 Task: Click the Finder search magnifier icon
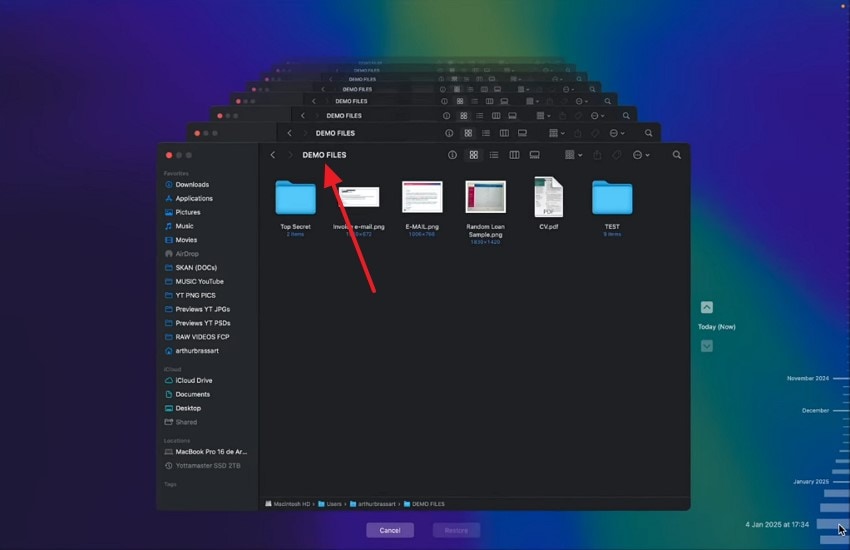(x=677, y=155)
